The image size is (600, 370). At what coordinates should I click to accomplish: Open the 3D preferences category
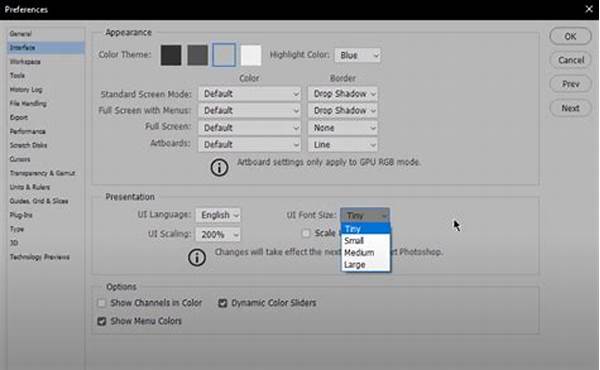[14, 243]
